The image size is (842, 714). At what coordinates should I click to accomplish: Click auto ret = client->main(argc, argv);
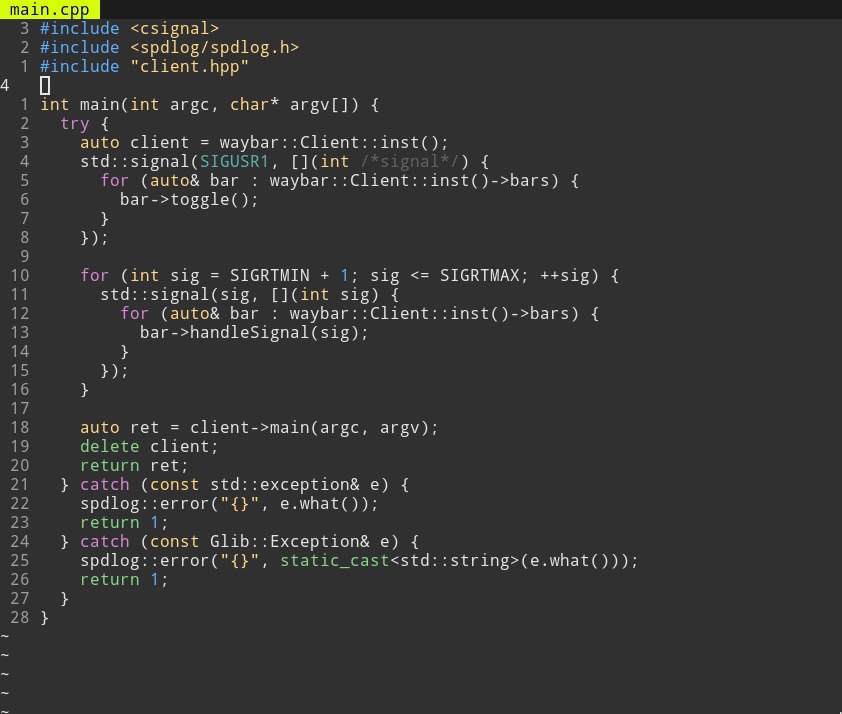coord(259,428)
